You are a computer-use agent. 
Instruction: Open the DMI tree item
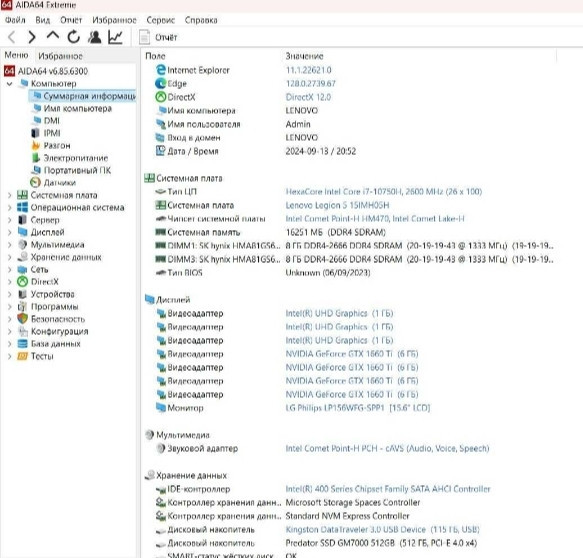point(46,121)
